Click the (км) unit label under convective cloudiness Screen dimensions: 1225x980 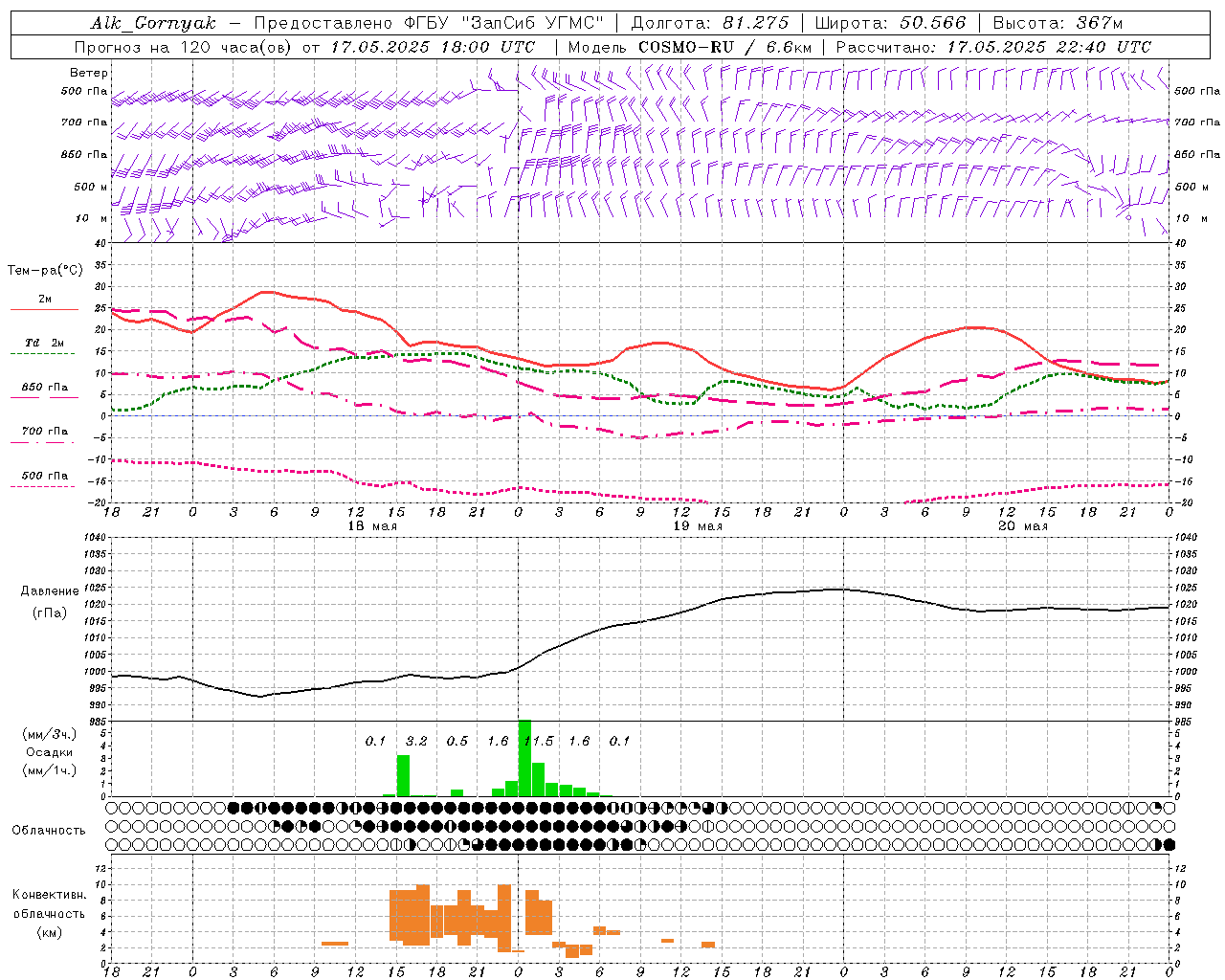[x=49, y=932]
